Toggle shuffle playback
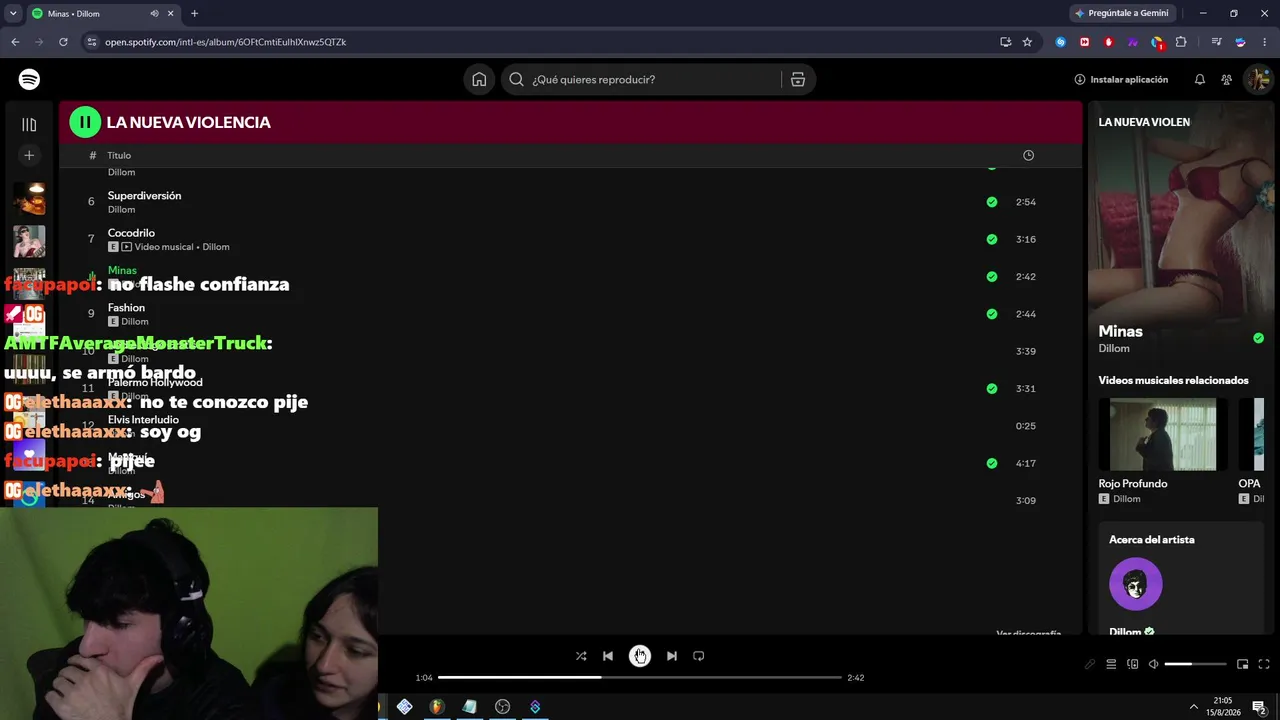1280x720 pixels. [581, 656]
